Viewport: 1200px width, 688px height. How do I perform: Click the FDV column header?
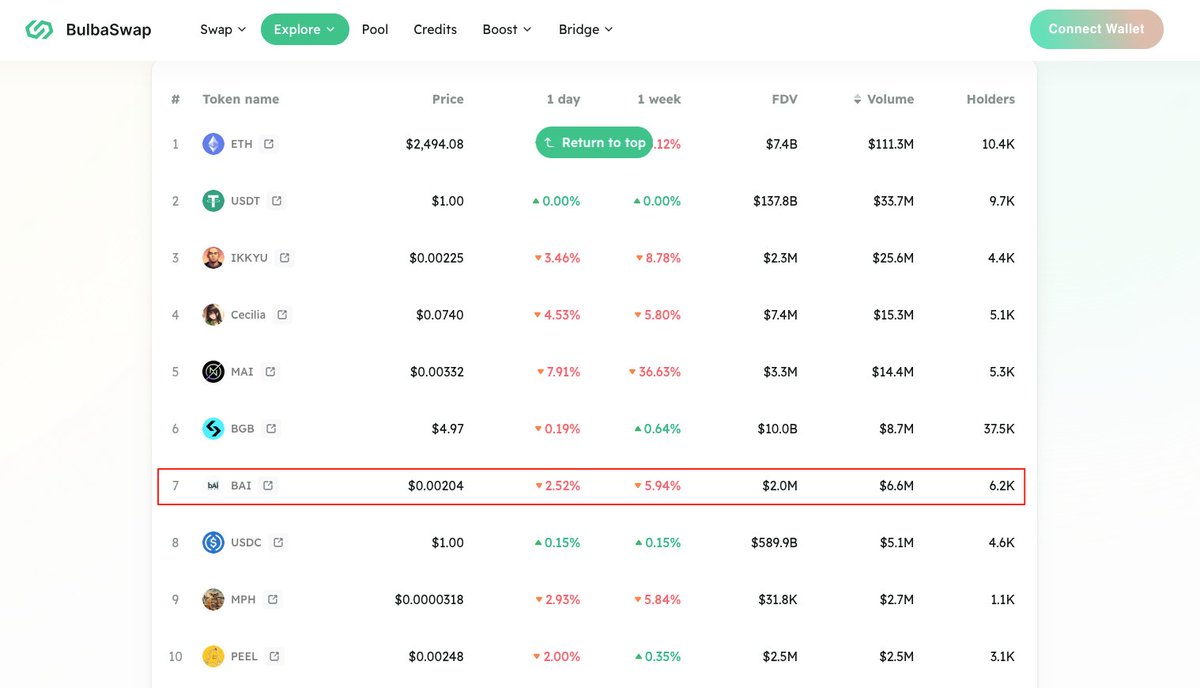click(785, 100)
